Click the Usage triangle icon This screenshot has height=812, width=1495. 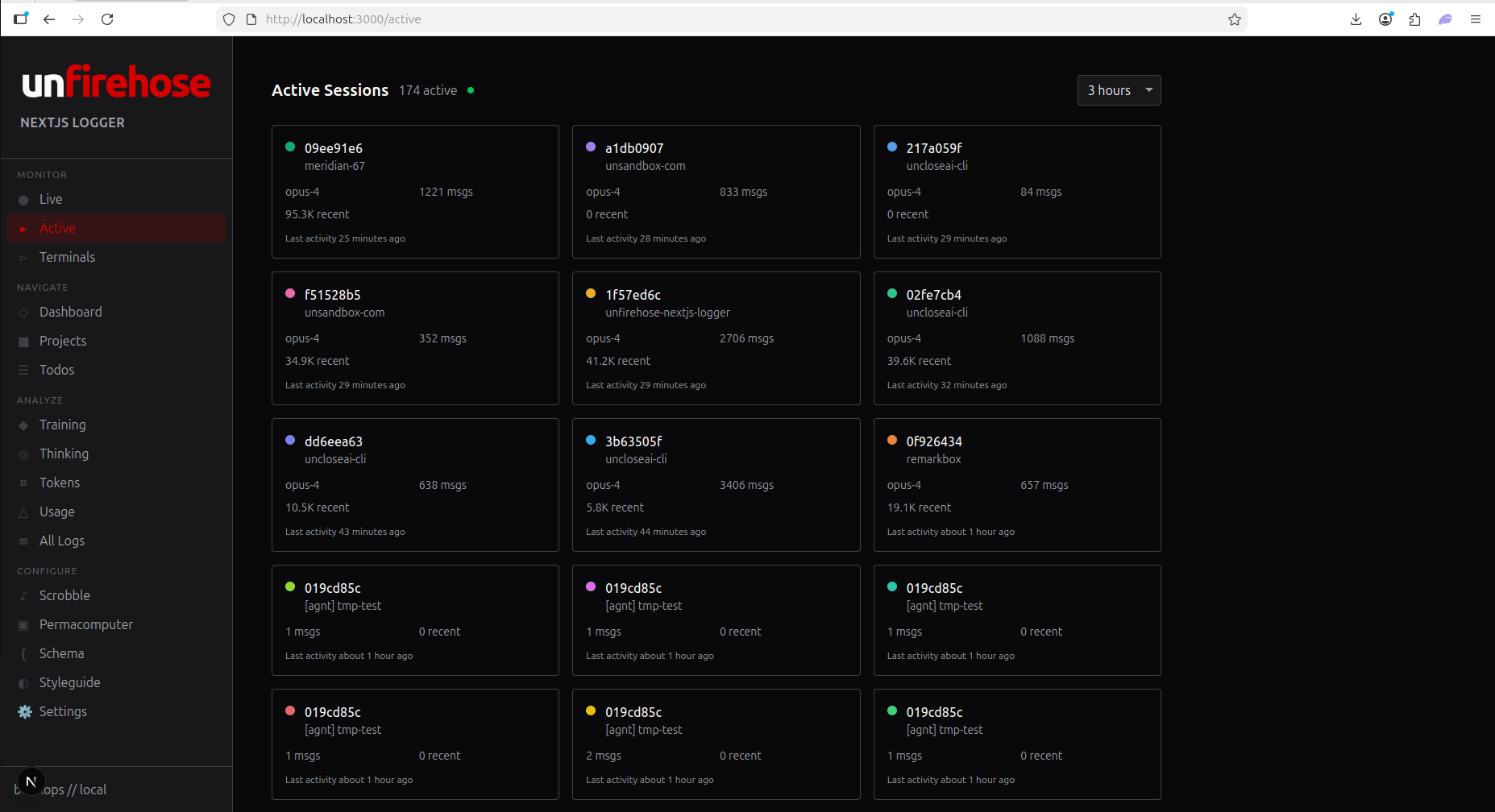click(x=23, y=512)
